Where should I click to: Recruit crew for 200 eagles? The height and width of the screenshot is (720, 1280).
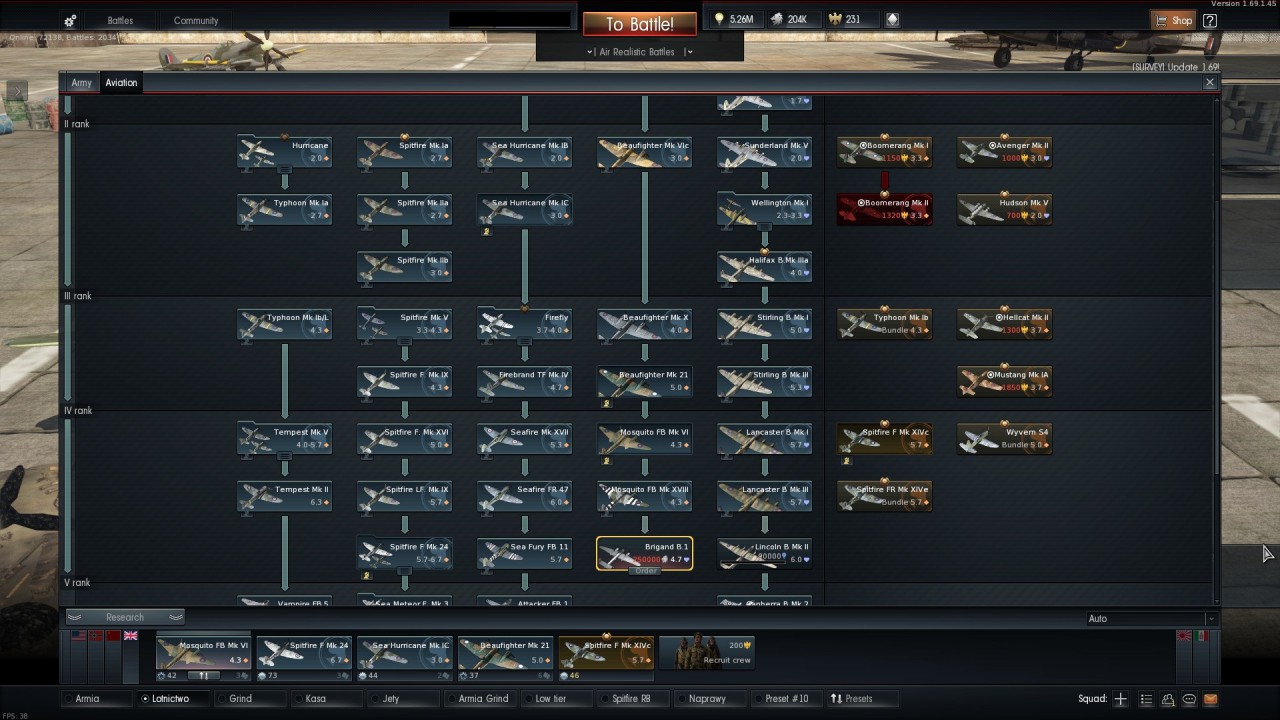click(707, 652)
